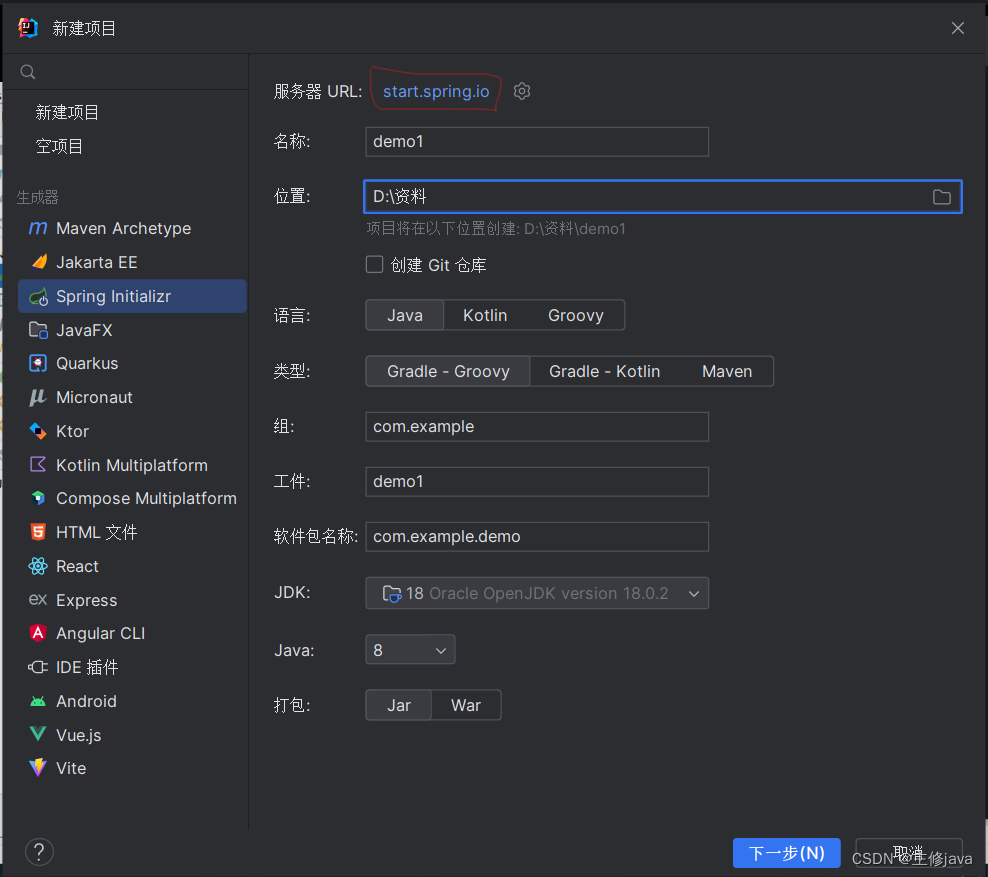Image resolution: width=988 pixels, height=877 pixels.
Task: Browse location with the folder icon
Action: (x=941, y=197)
